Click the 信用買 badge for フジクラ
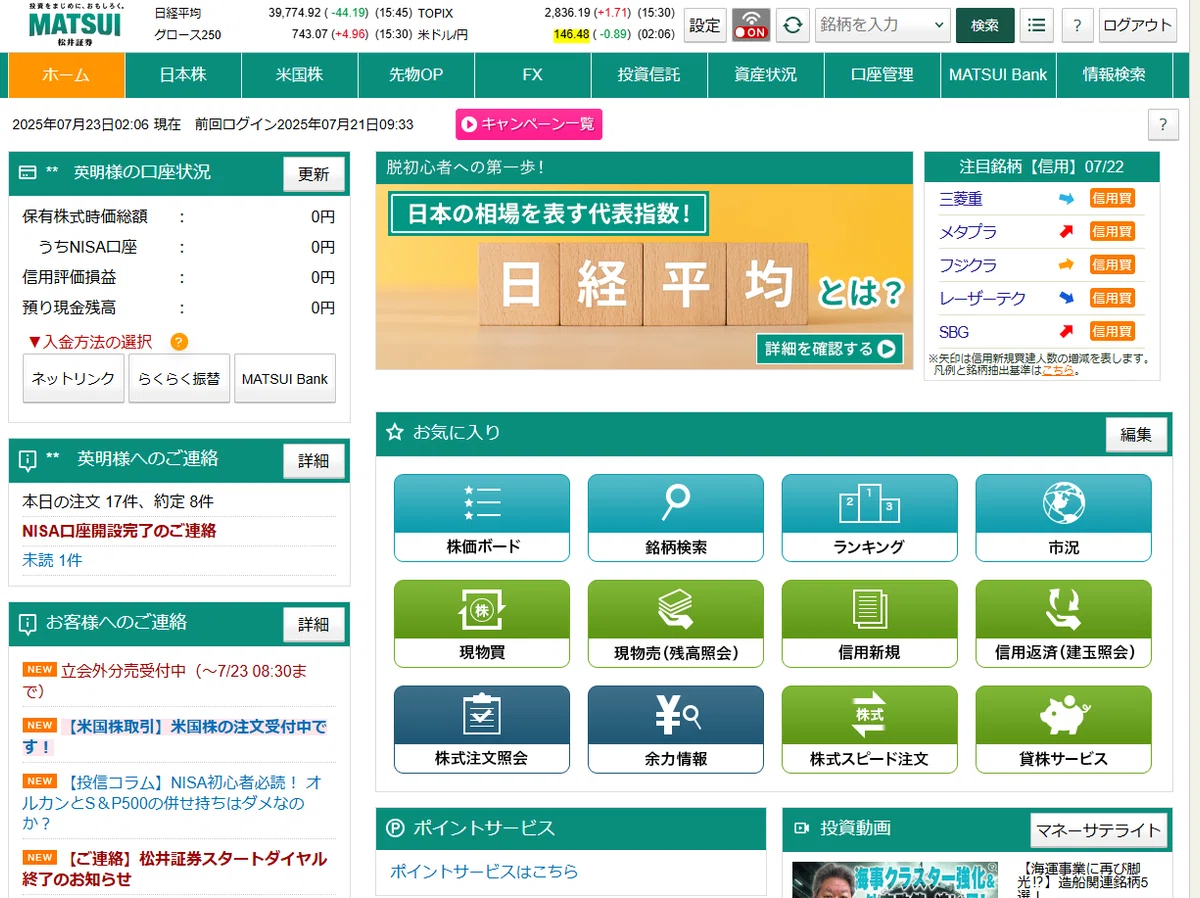 pyautogui.click(x=1112, y=265)
